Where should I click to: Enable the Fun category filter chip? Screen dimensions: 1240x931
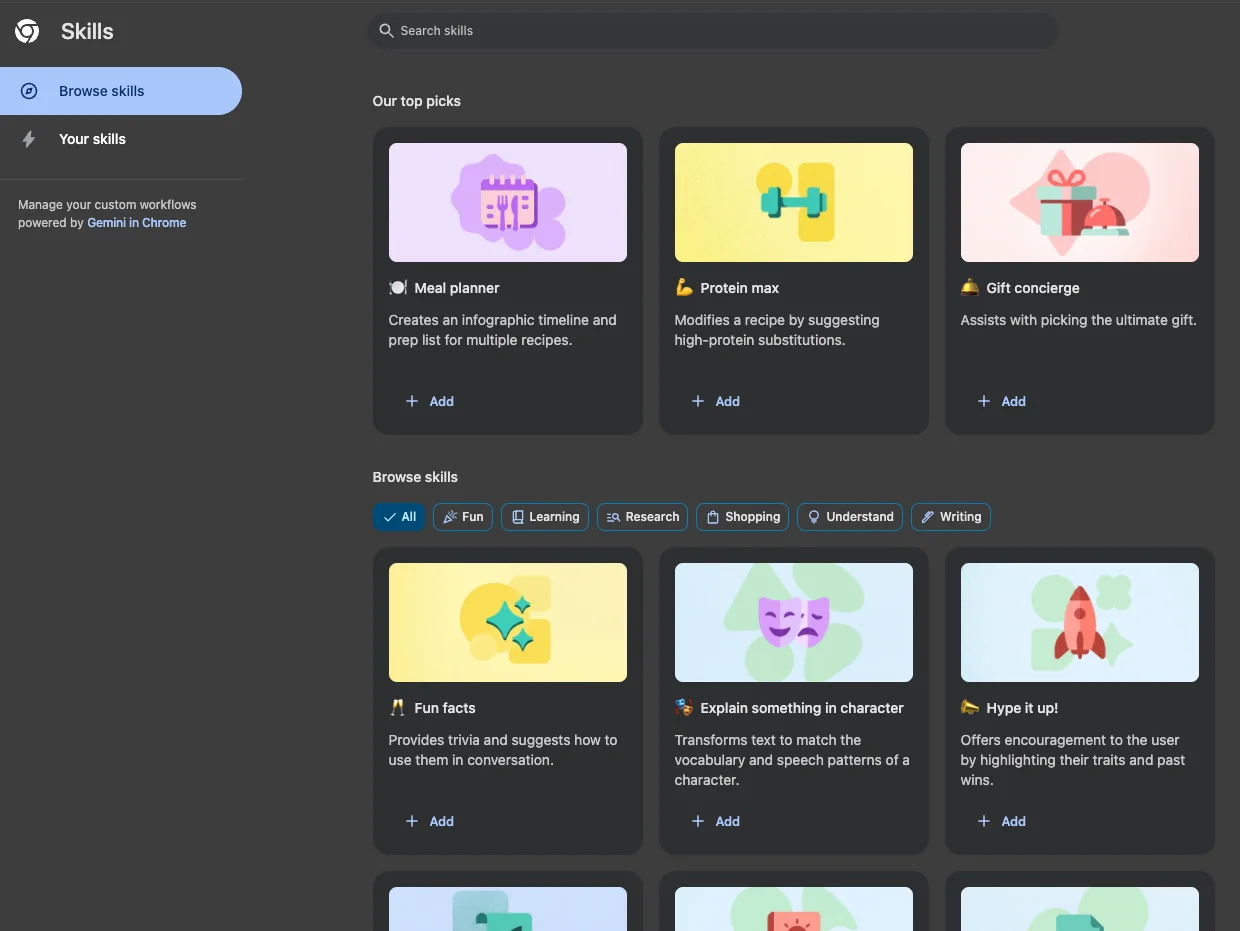pyautogui.click(x=463, y=517)
